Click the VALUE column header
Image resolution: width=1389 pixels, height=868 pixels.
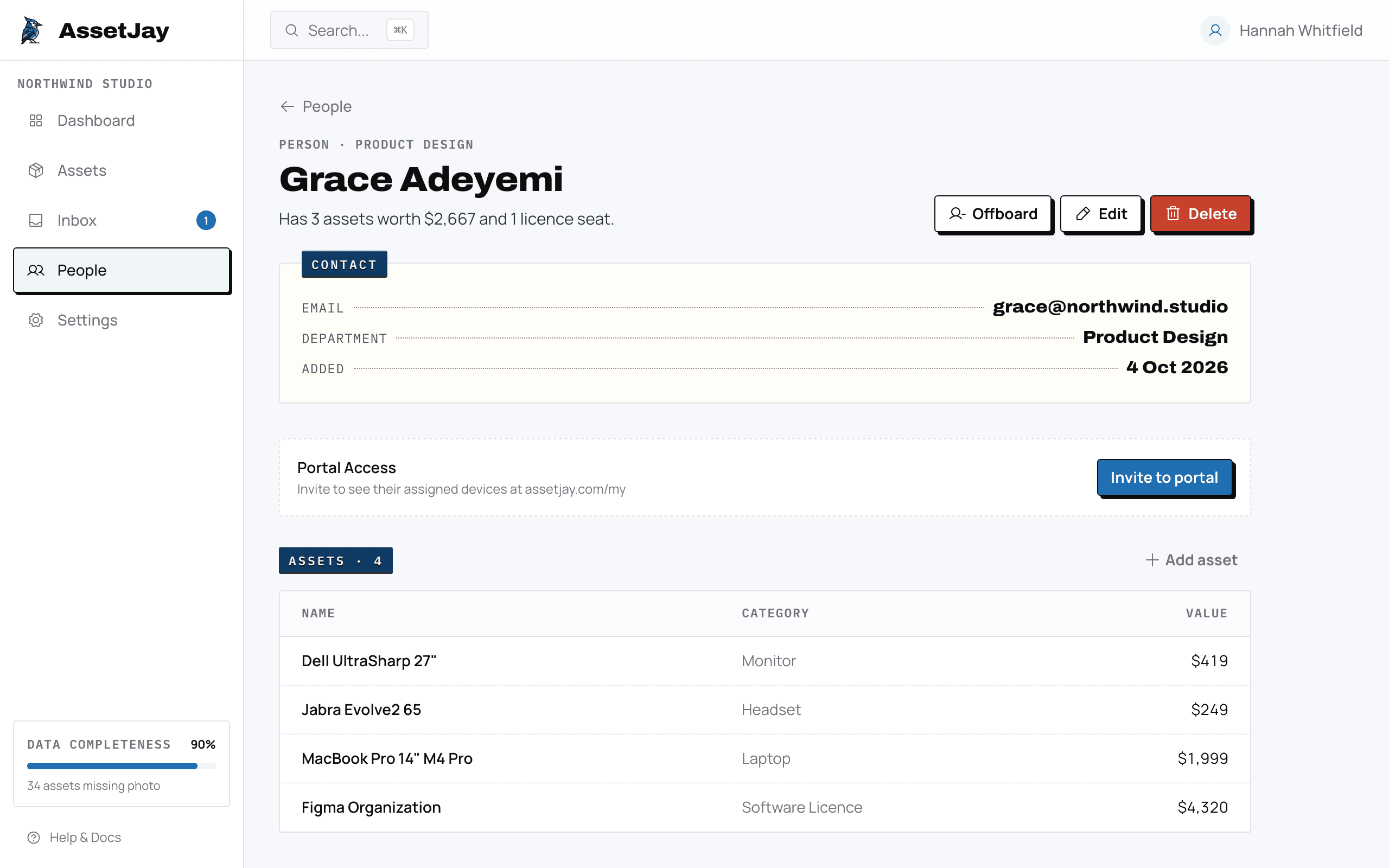coord(1207,613)
